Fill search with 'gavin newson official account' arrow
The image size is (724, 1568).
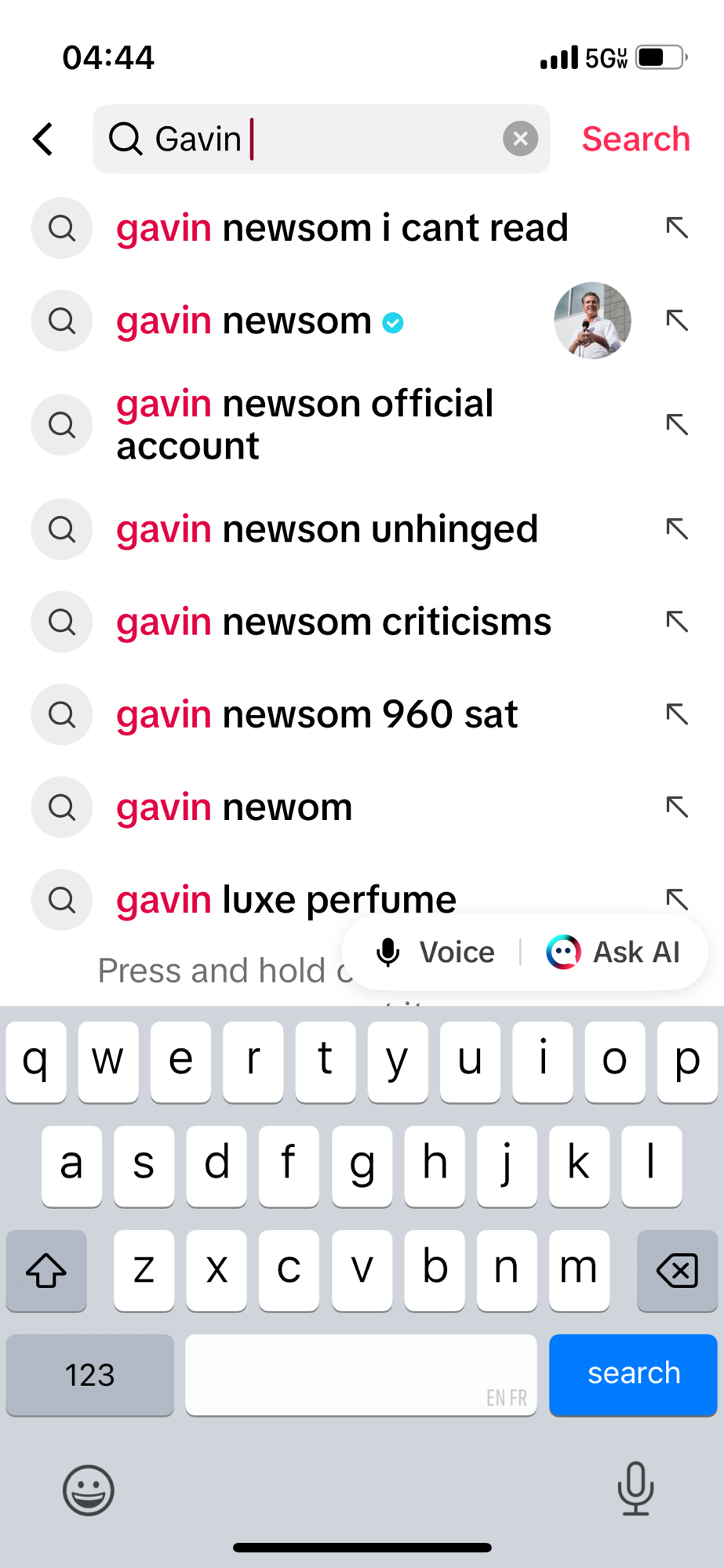[x=676, y=425]
